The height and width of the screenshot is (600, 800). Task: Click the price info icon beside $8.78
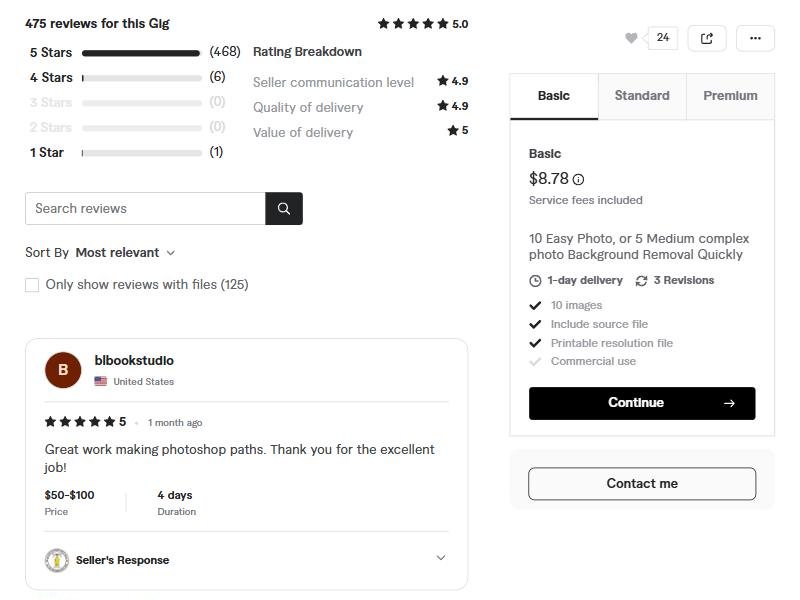[x=578, y=180]
